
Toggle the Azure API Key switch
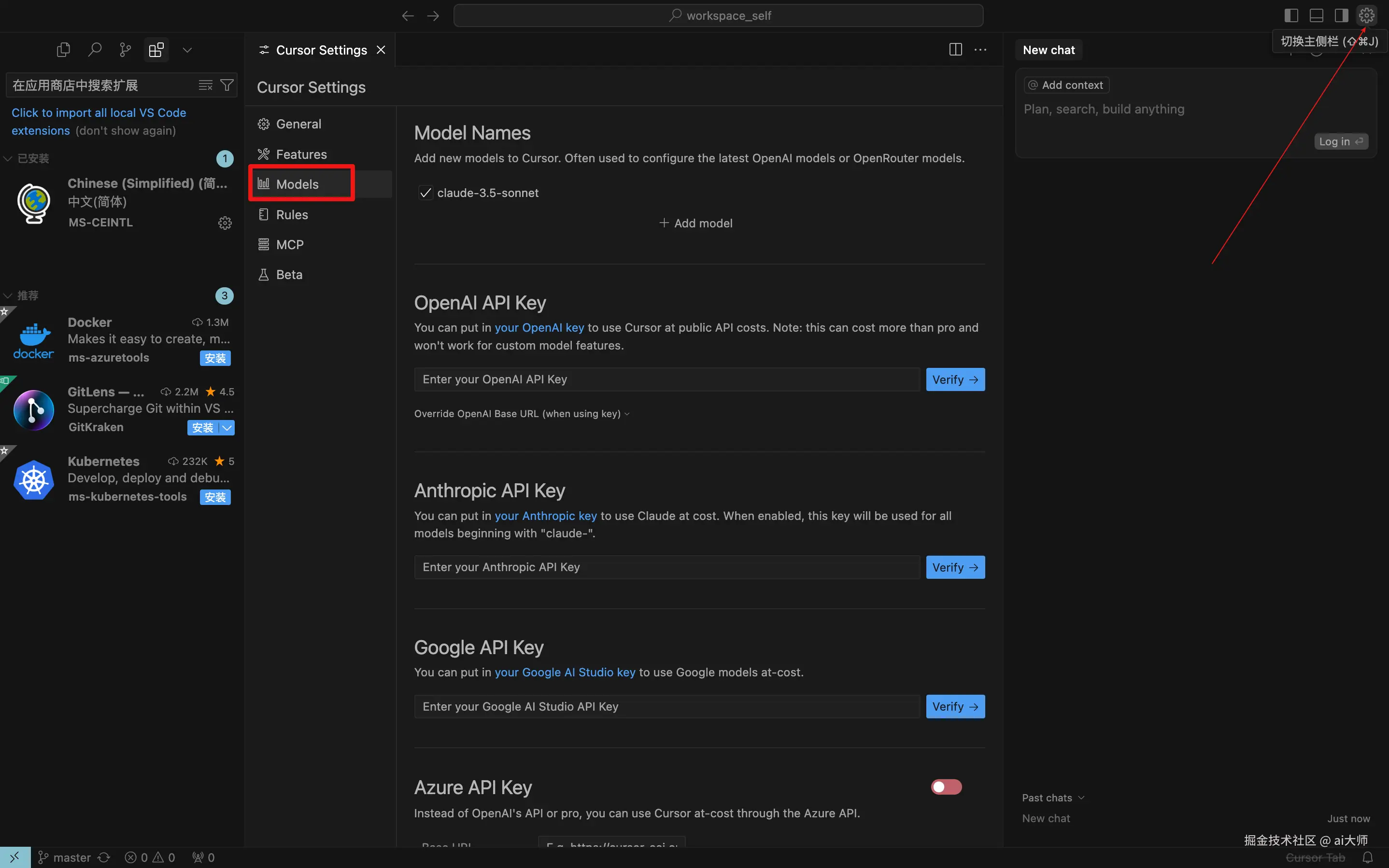pyautogui.click(x=946, y=786)
